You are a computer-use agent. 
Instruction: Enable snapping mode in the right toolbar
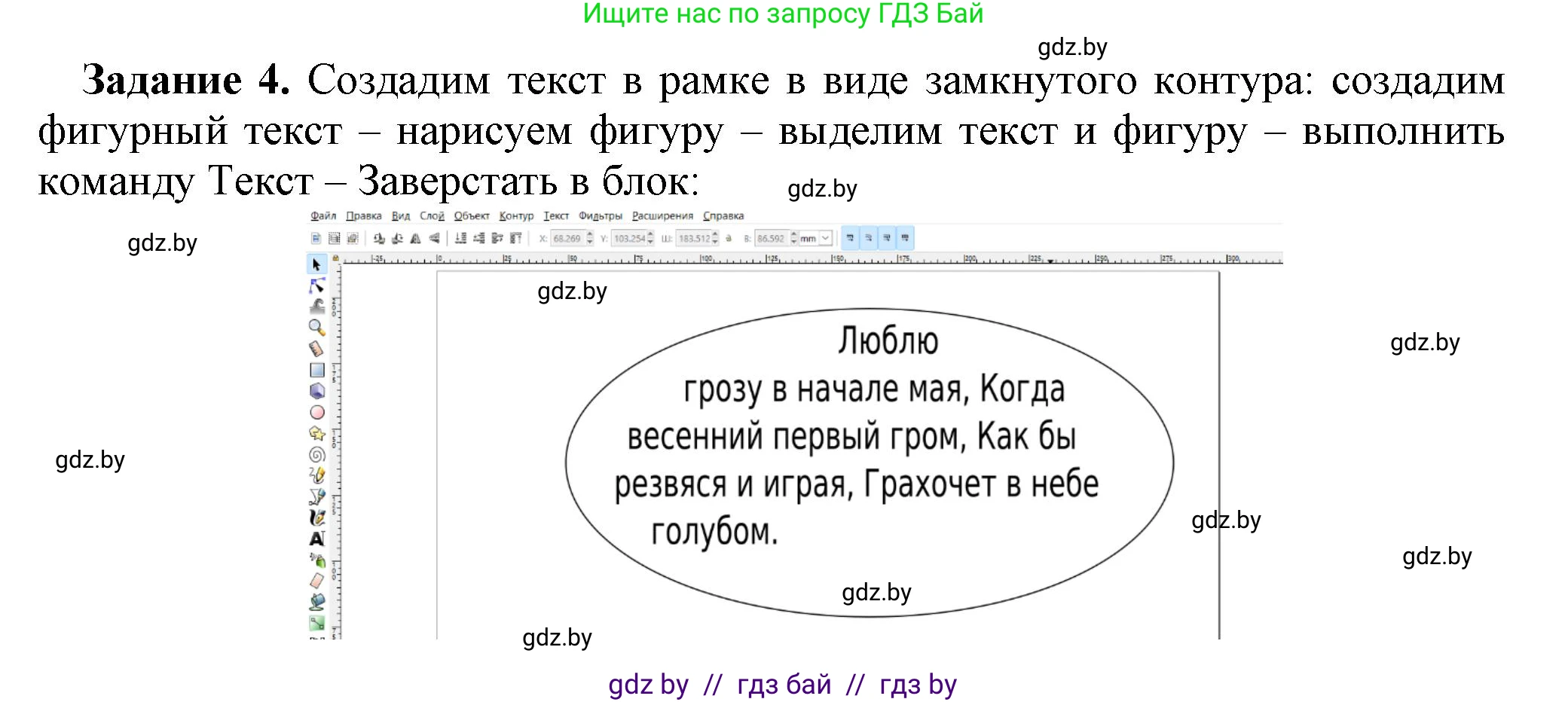[x=849, y=238]
